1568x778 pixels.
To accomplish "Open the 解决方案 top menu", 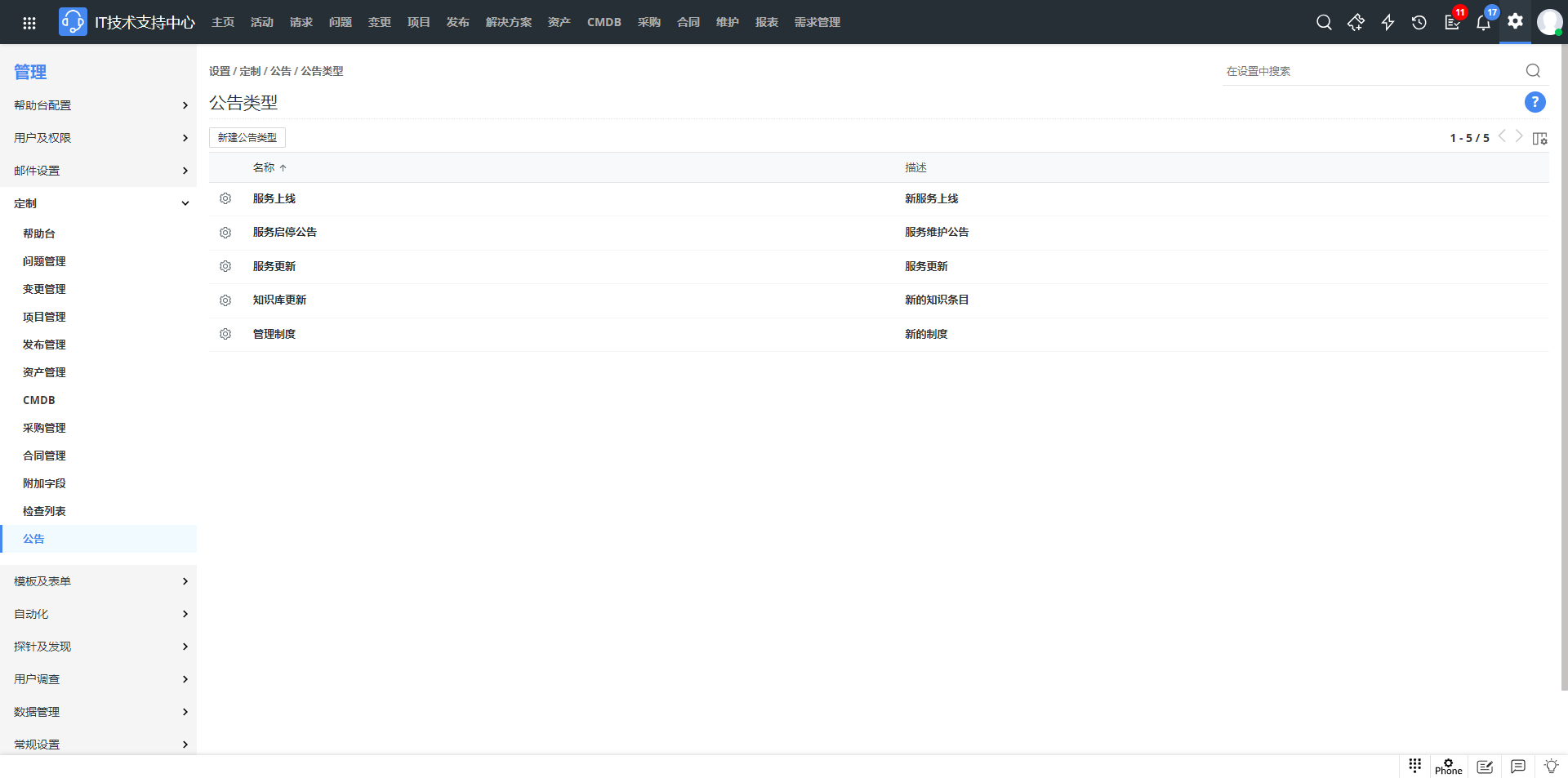I will click(x=509, y=22).
